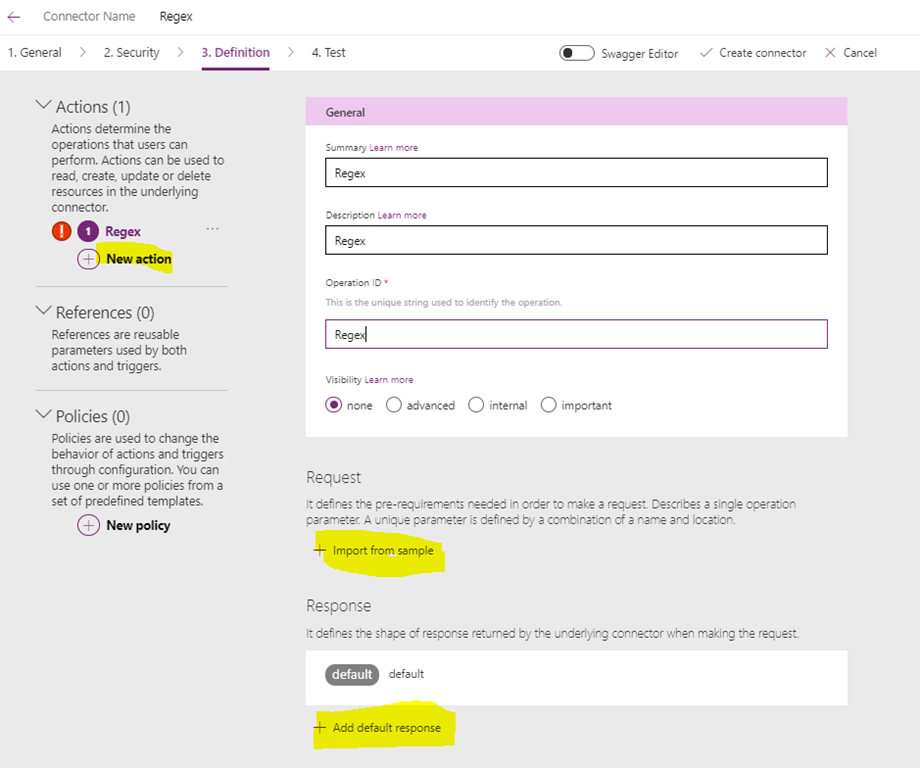Click the red error icon beside Regex

(61, 231)
